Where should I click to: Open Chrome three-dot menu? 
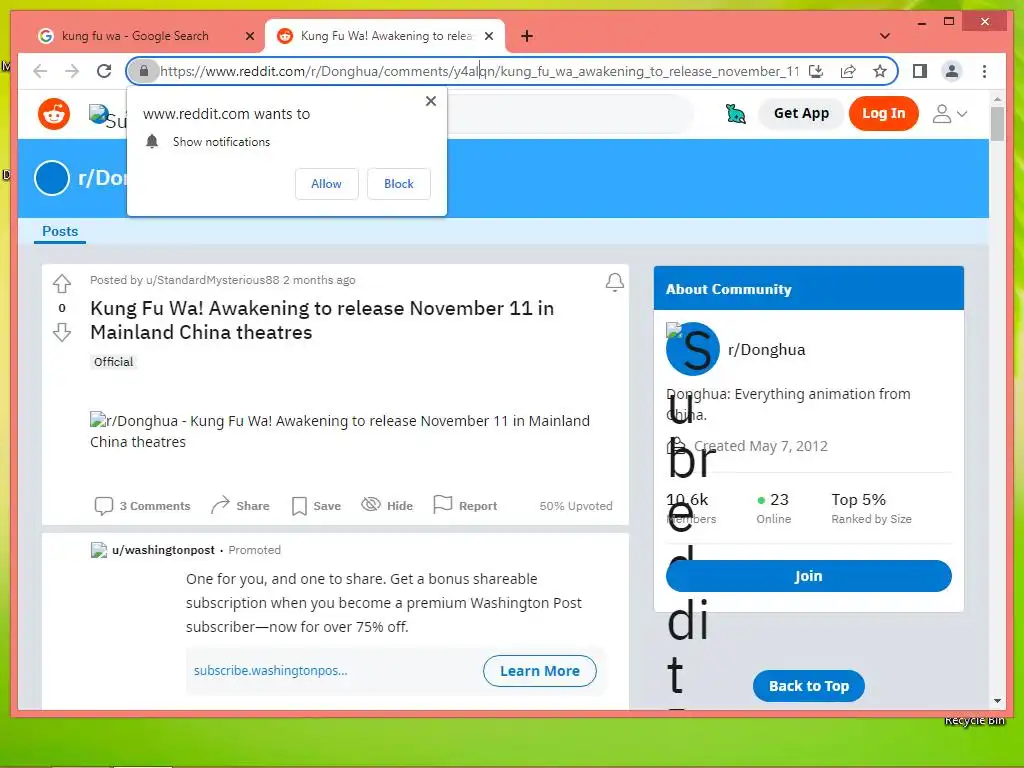coord(984,71)
